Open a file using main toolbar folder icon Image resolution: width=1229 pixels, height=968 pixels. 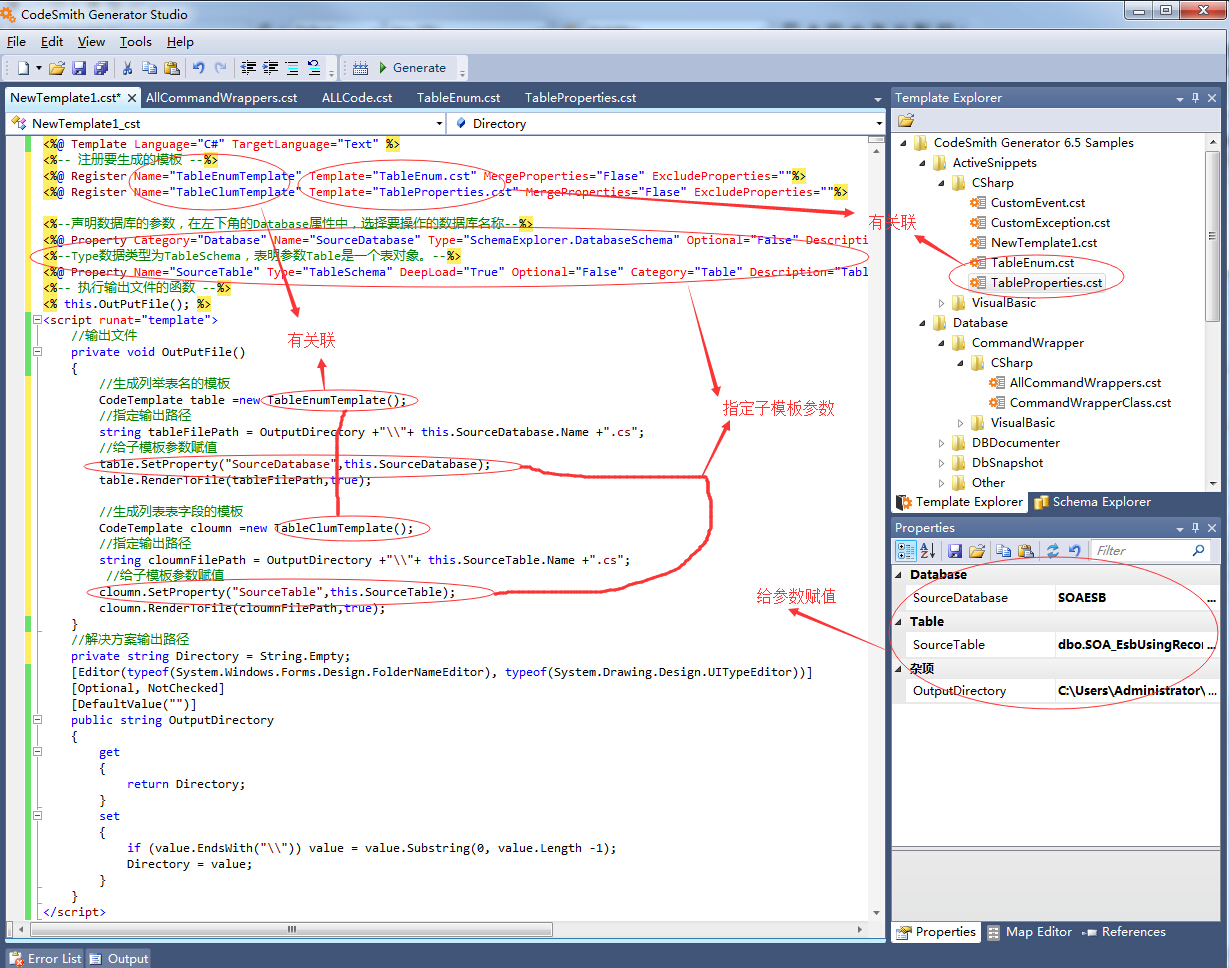pyautogui.click(x=57, y=68)
